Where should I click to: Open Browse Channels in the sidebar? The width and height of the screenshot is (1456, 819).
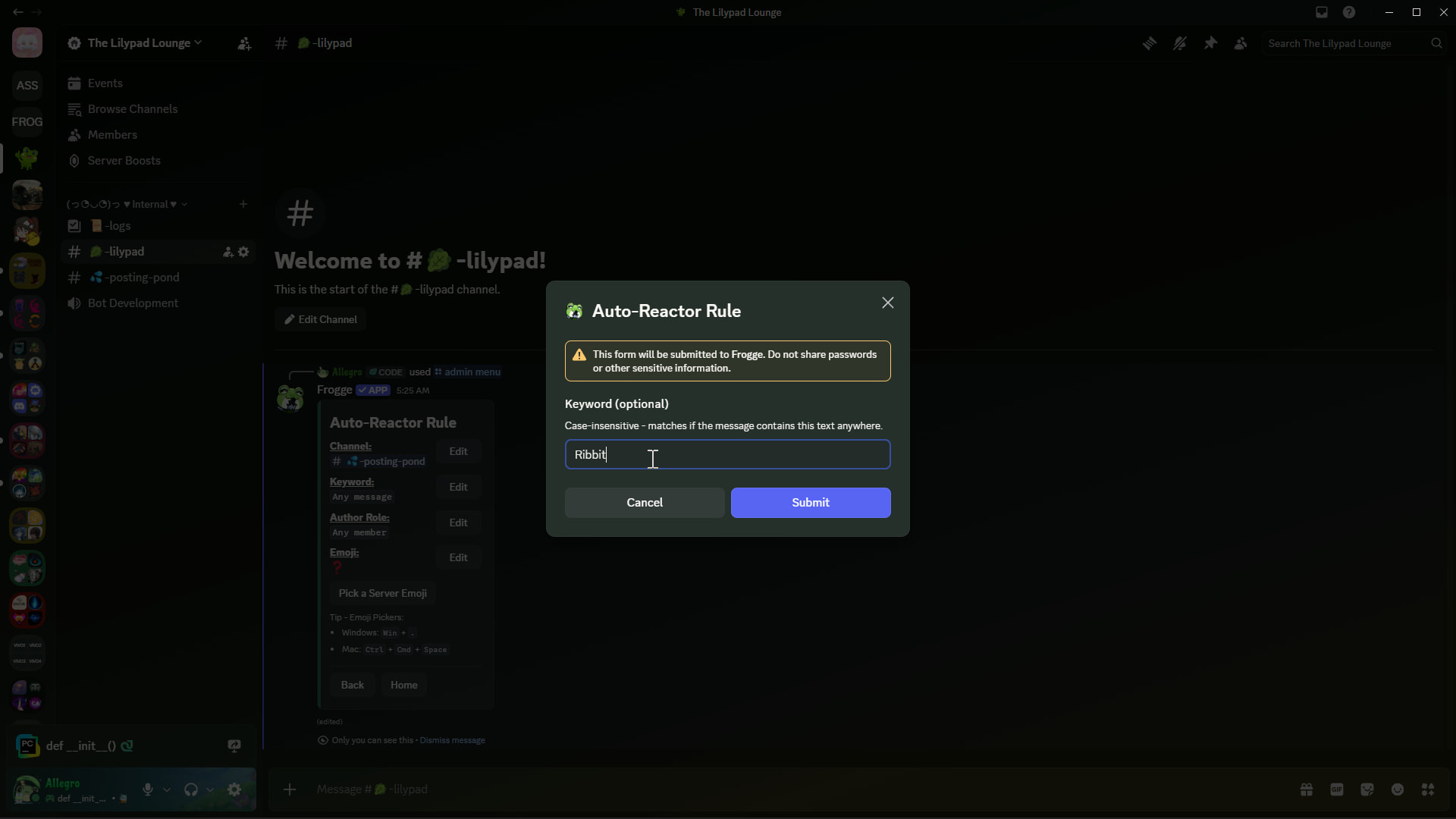(158, 109)
